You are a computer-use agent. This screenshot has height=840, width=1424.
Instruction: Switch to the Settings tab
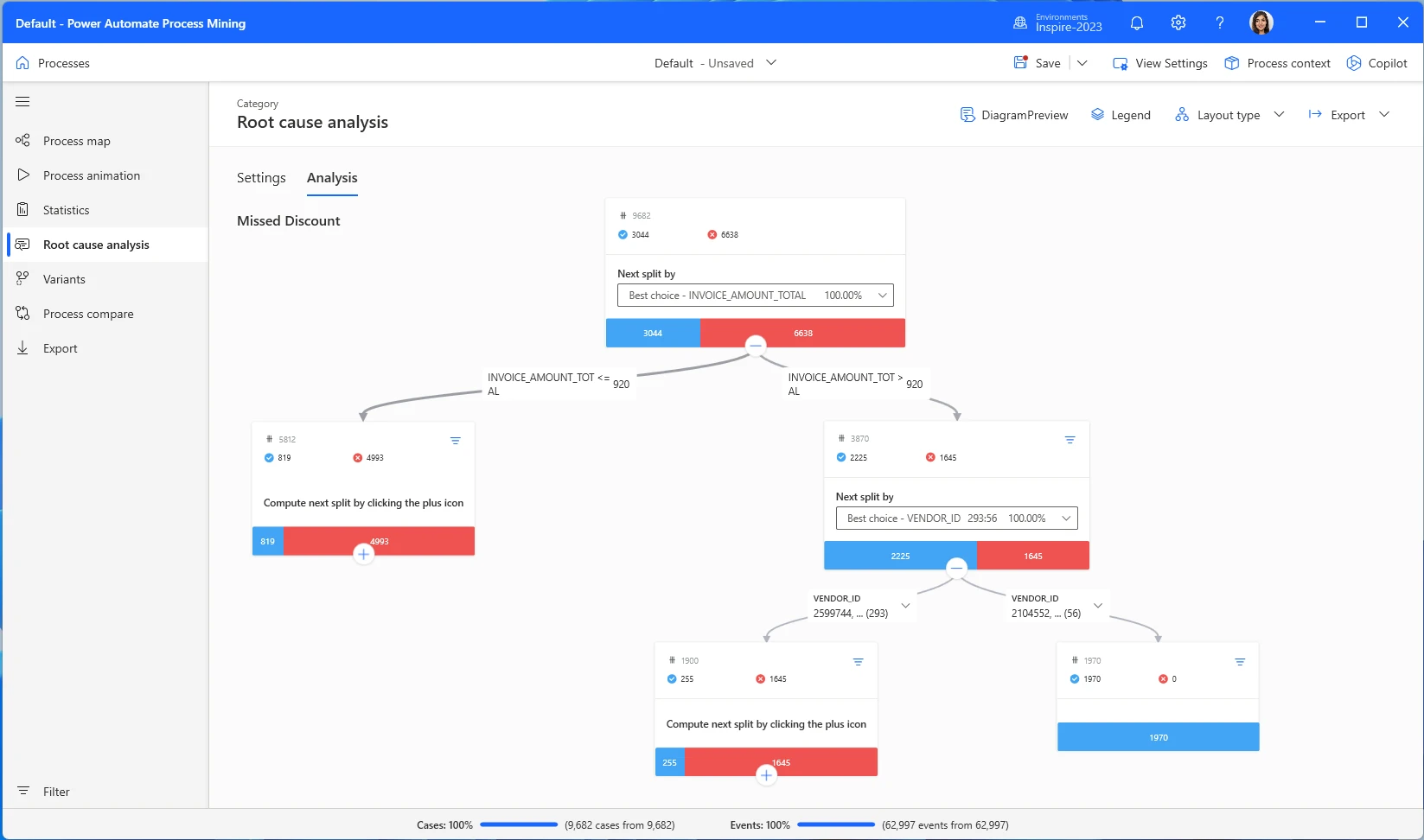tap(260, 178)
